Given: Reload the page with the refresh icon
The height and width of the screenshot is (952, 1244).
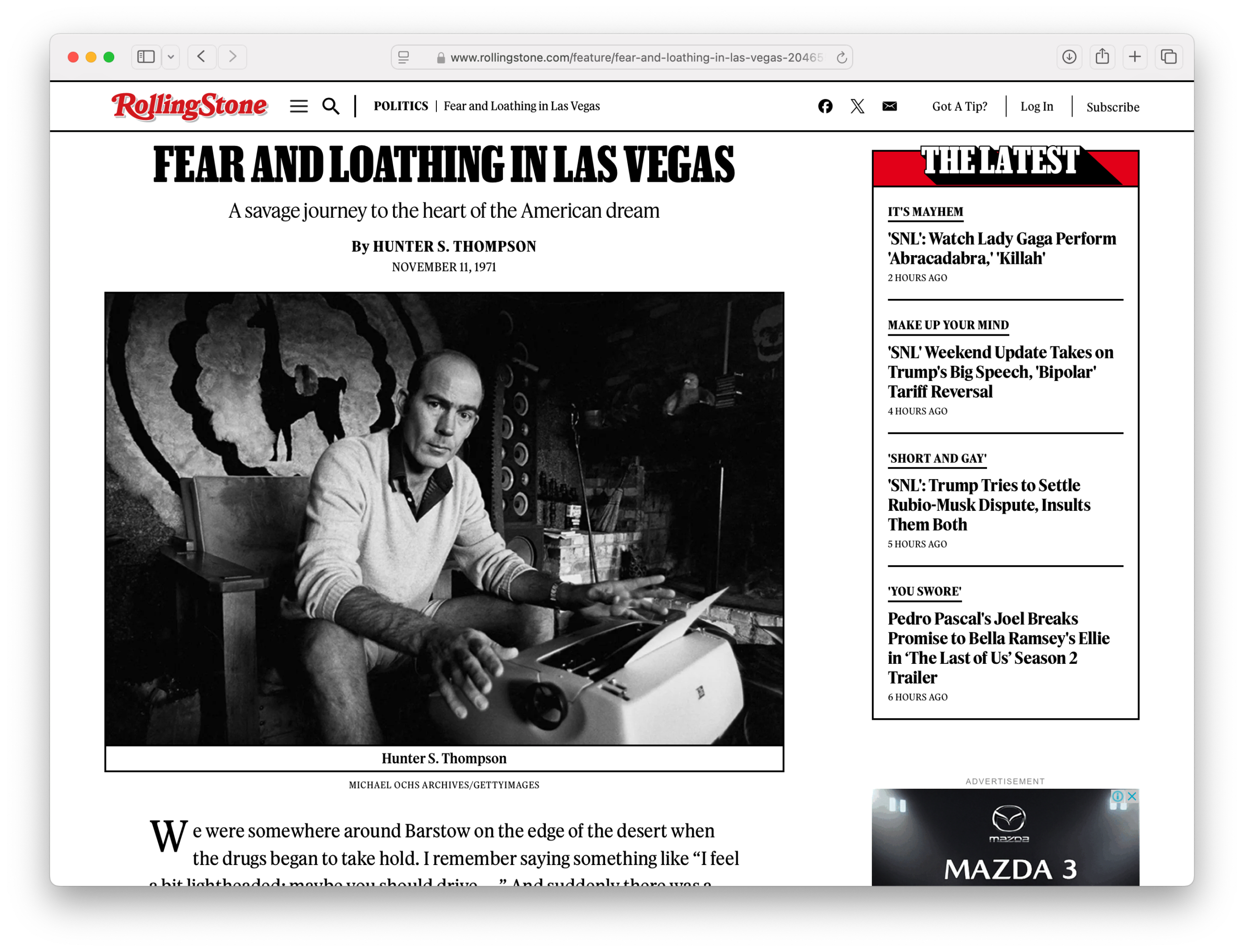Looking at the screenshot, I should tap(842, 57).
